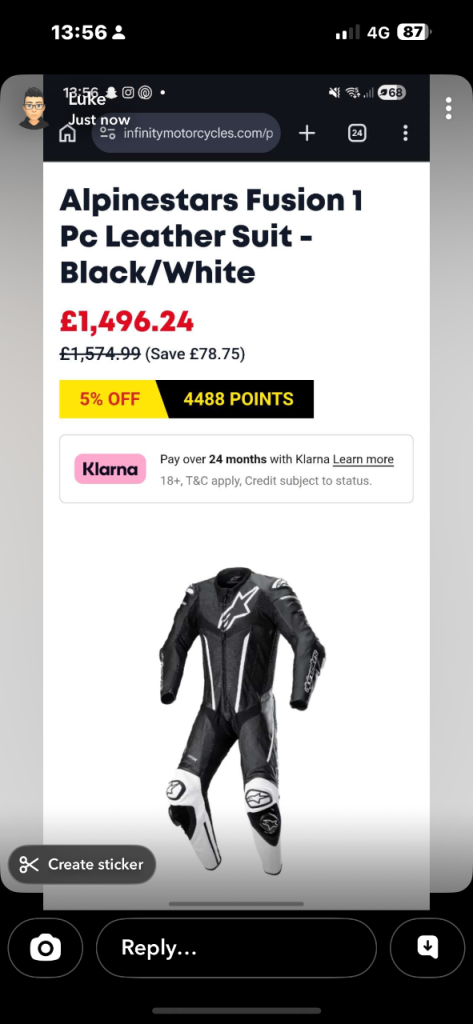Click the Klarna Learn more link
Image resolution: width=473 pixels, height=1024 pixels.
pyautogui.click(x=363, y=459)
